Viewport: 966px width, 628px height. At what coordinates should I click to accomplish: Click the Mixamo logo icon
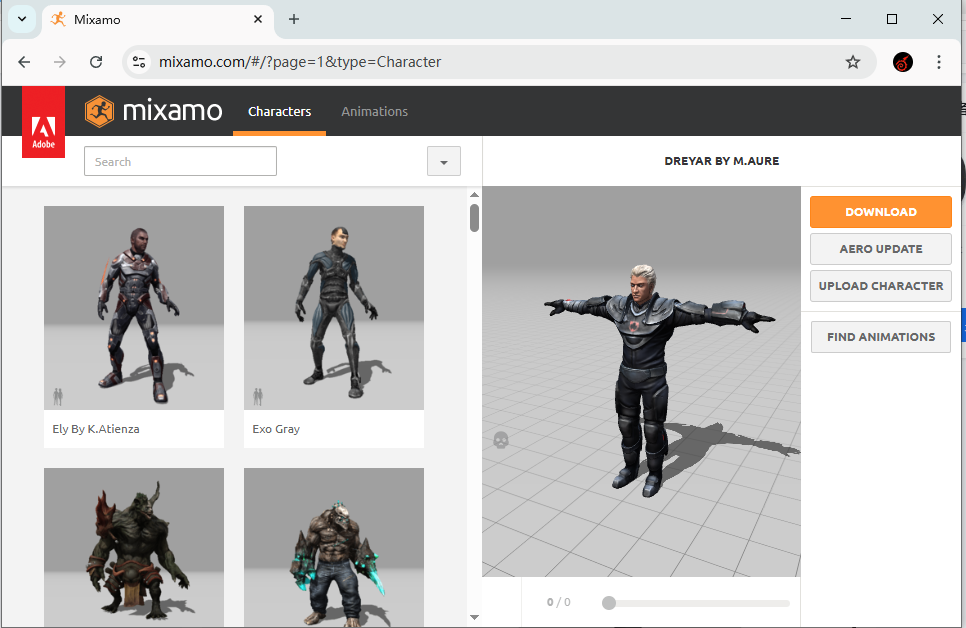(99, 112)
